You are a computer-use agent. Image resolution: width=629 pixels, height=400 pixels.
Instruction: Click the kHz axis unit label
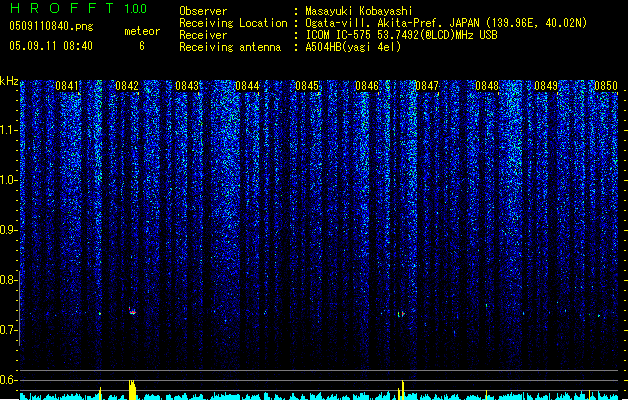click(x=9, y=81)
